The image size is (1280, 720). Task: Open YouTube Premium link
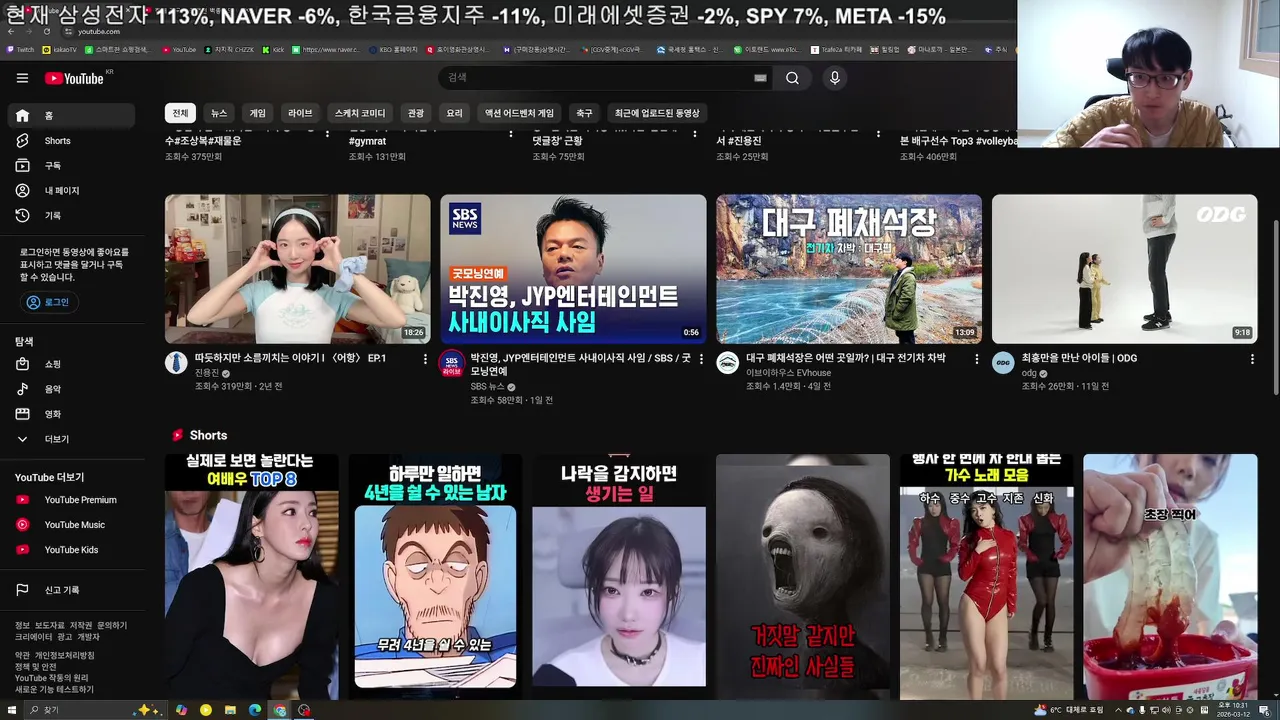pos(70,500)
